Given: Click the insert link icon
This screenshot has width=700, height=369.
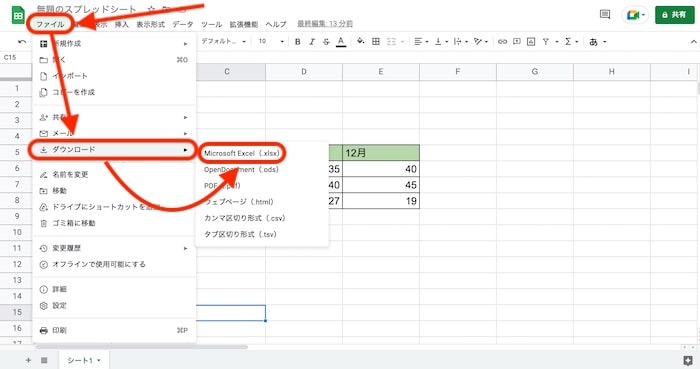Looking at the screenshot, I should point(502,41).
